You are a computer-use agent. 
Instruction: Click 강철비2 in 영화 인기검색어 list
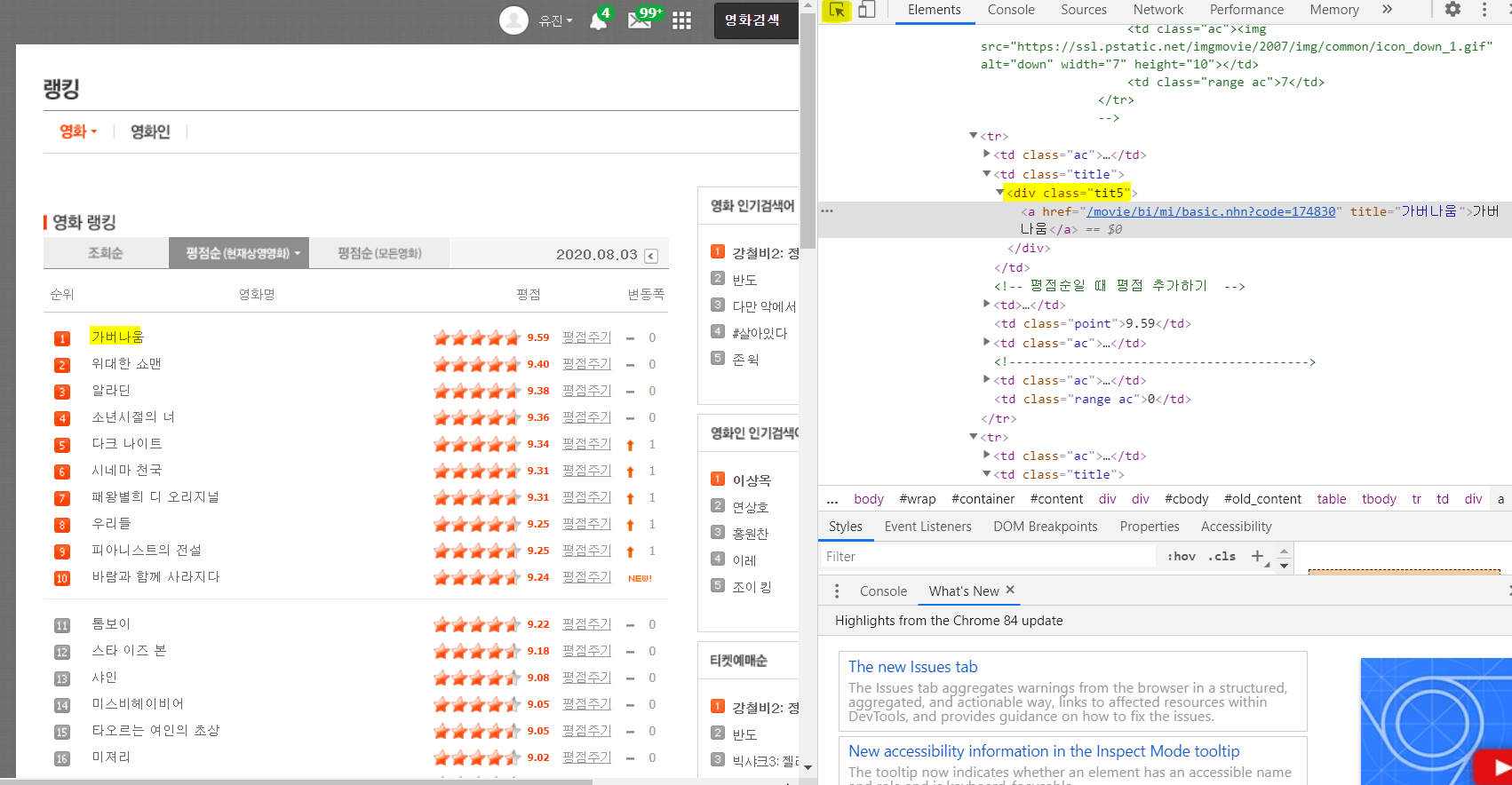[765, 253]
